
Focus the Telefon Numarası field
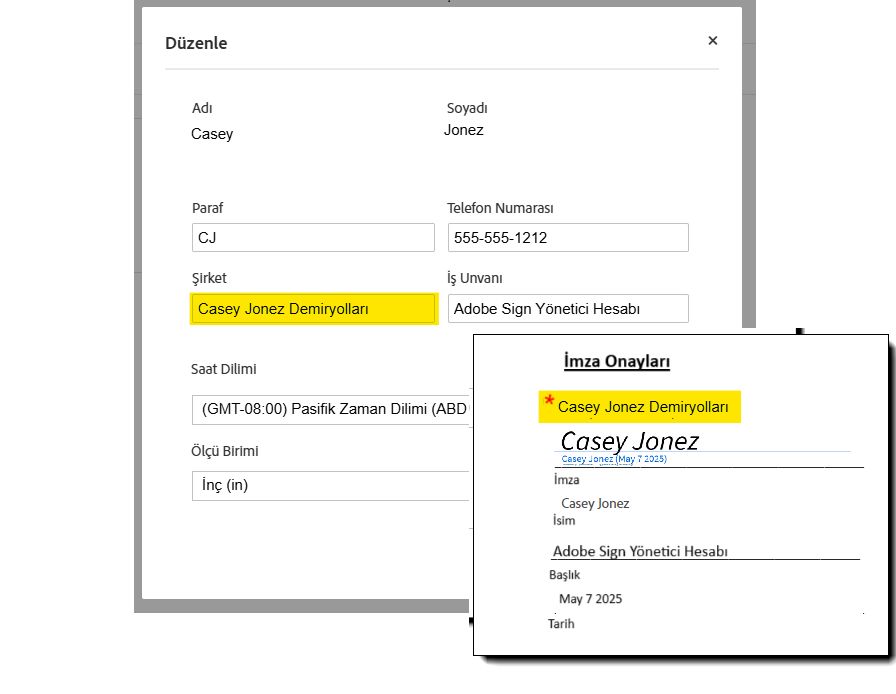[568, 237]
